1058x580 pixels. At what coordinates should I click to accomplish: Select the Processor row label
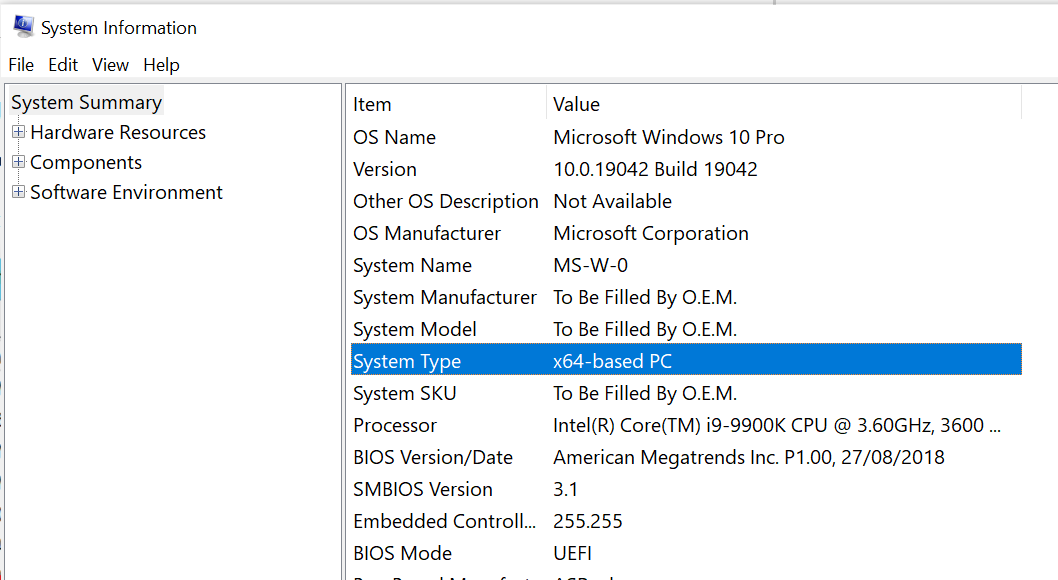(x=395, y=426)
